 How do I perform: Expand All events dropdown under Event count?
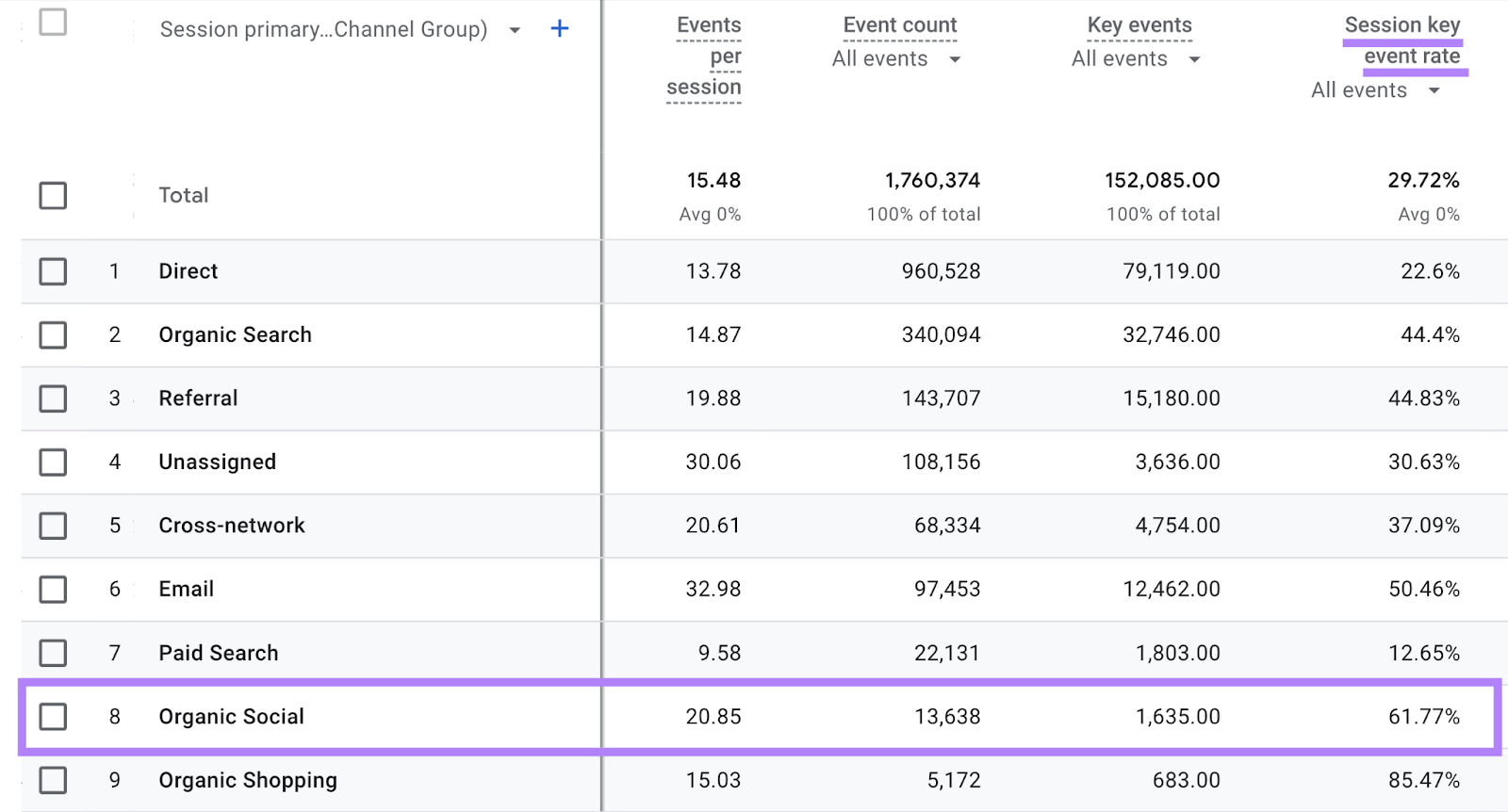[955, 59]
